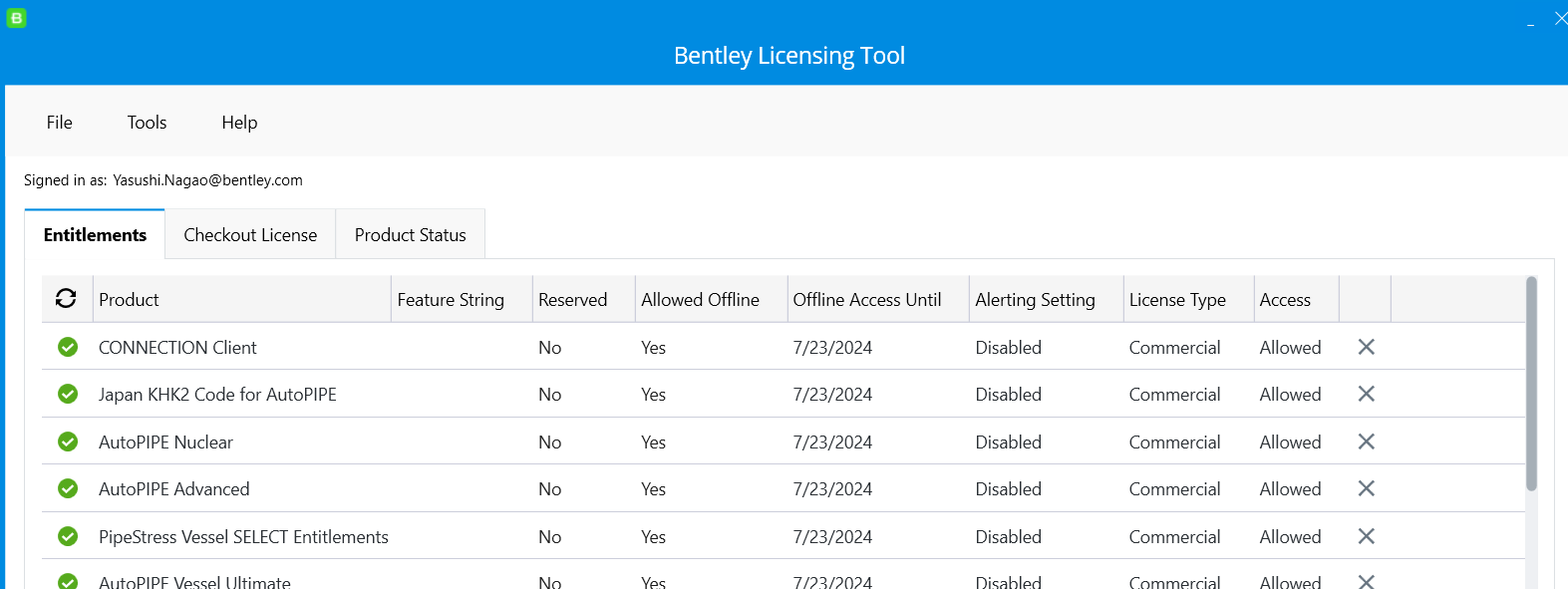Select the CONNECTION Client product name

(x=177, y=348)
